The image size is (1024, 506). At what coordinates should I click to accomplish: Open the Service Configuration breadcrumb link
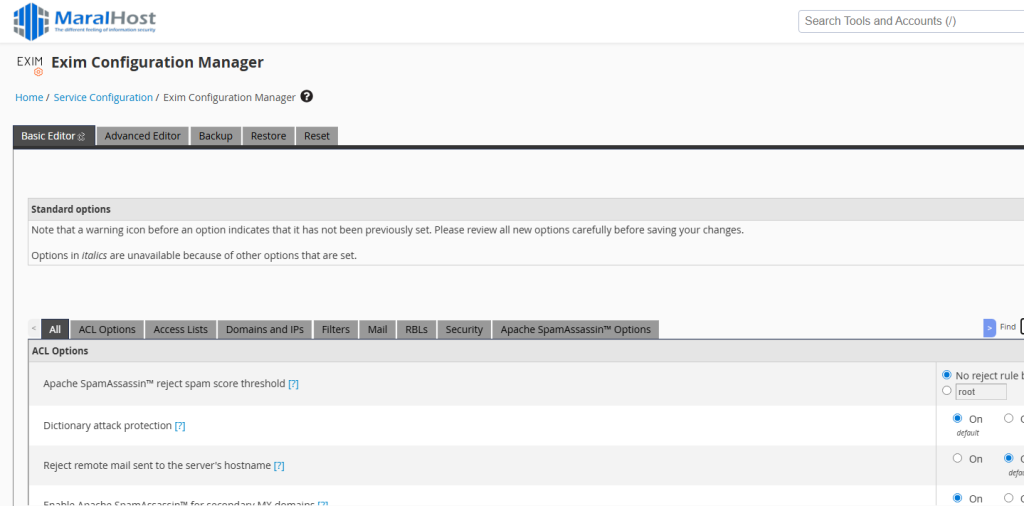click(103, 98)
